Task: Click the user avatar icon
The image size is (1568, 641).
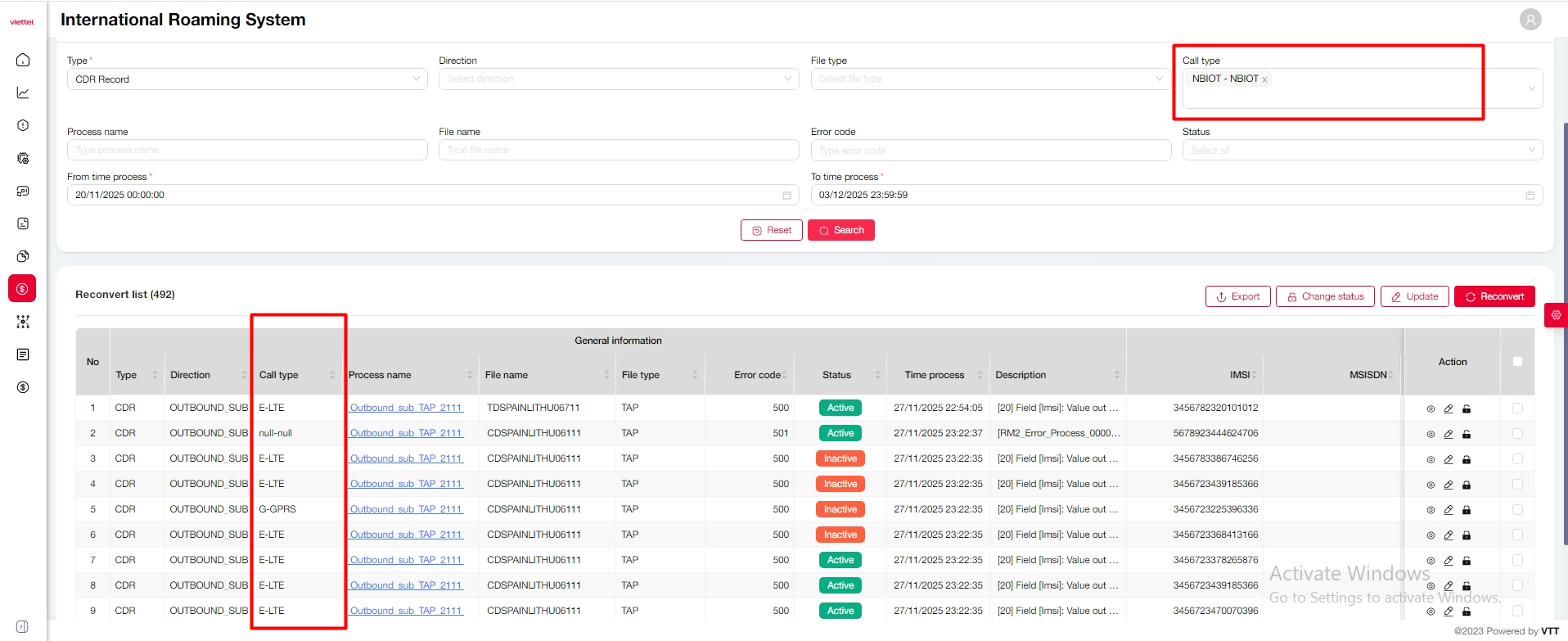Action: click(1530, 20)
